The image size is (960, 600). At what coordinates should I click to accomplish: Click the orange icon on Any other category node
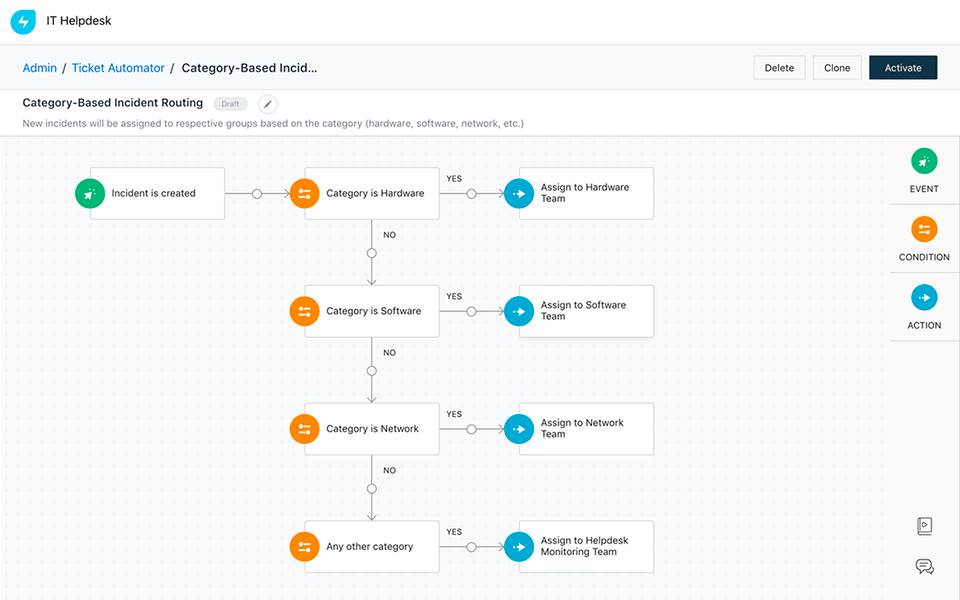[x=304, y=546]
